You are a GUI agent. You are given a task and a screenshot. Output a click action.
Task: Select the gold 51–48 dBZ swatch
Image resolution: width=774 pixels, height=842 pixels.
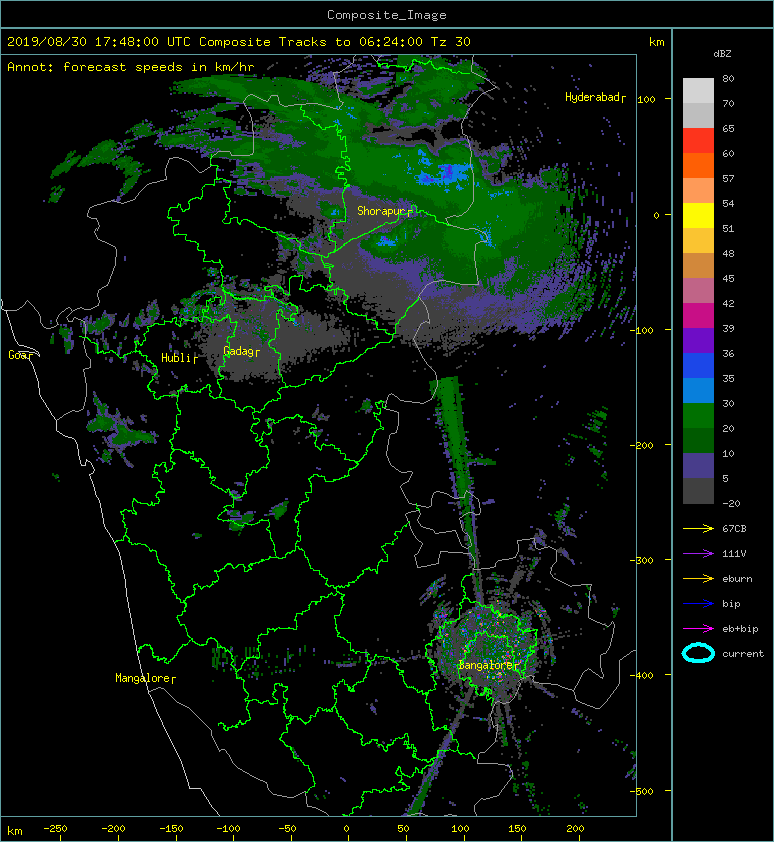pyautogui.click(x=698, y=240)
